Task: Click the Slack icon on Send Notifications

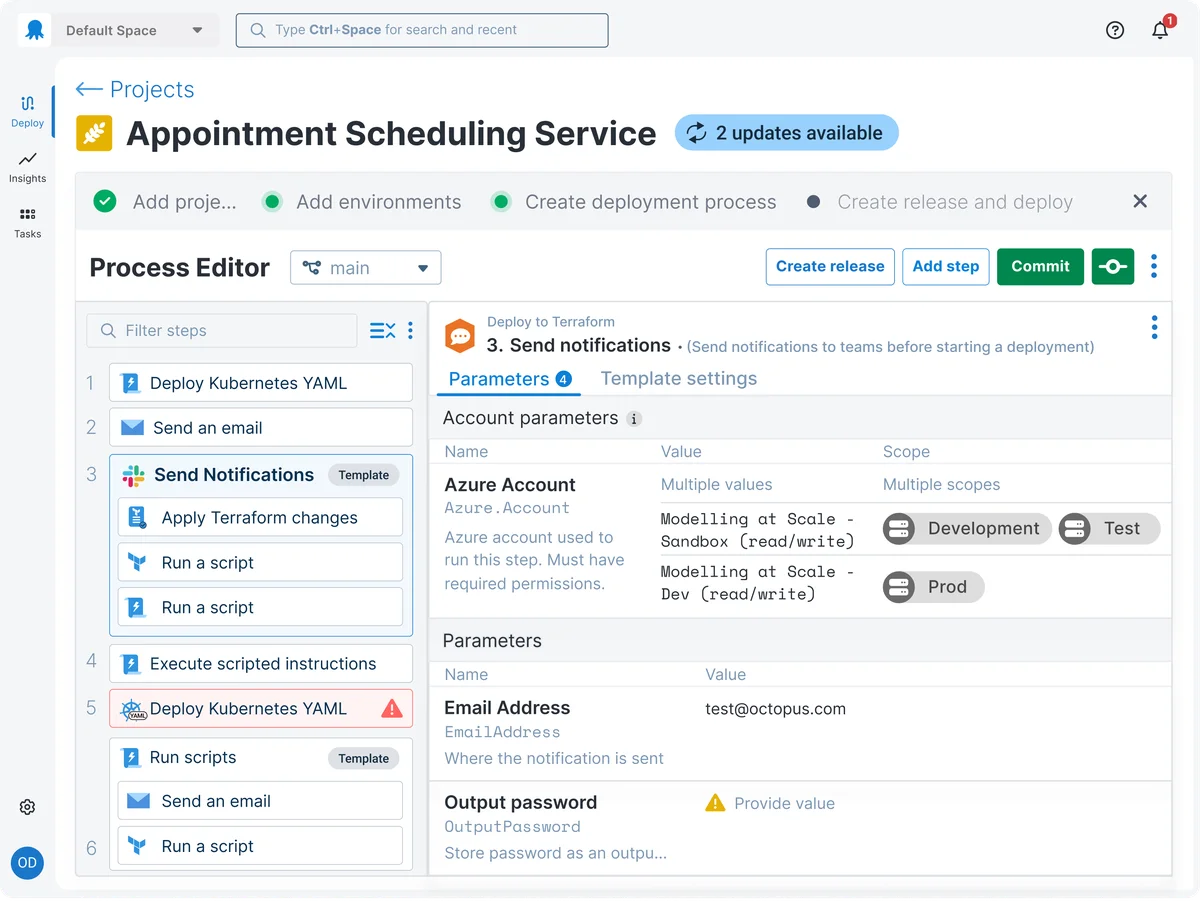Action: tap(133, 475)
